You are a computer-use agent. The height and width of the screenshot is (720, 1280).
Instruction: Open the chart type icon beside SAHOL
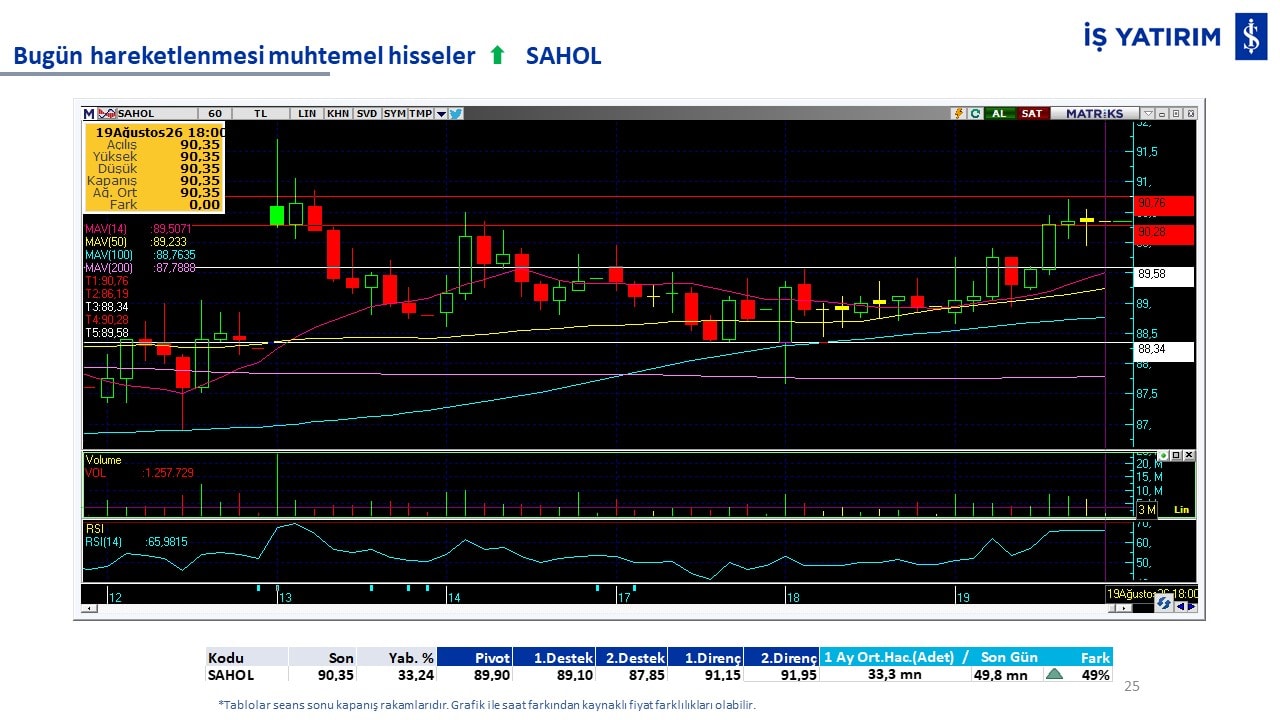click(x=107, y=114)
